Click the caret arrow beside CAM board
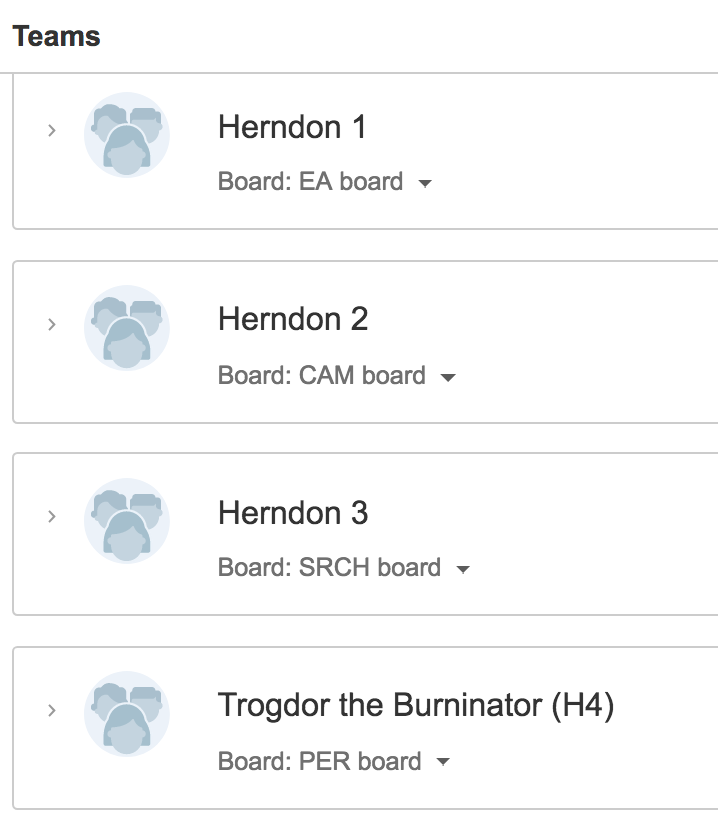Image resolution: width=718 pixels, height=818 pixels. point(448,377)
